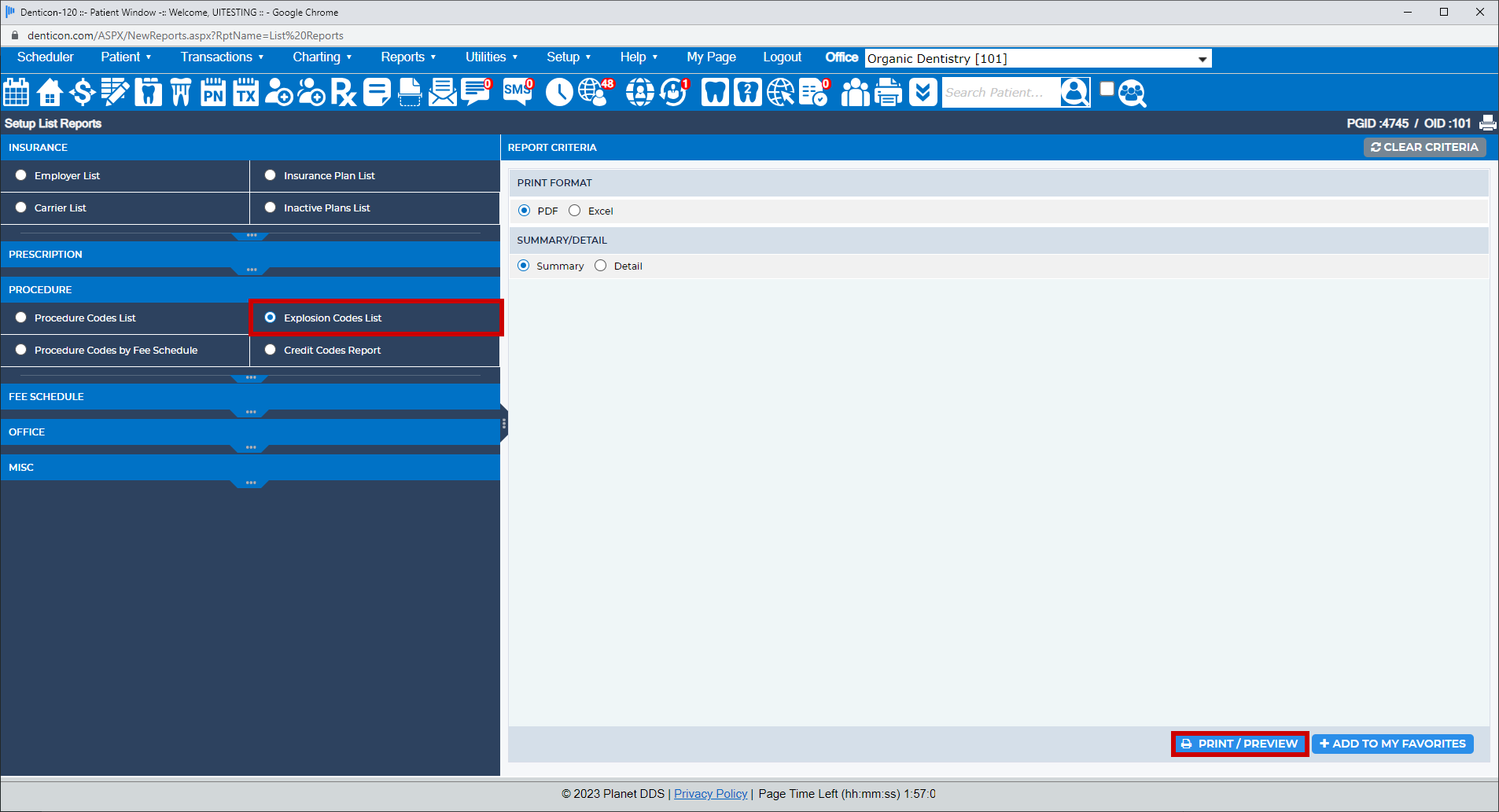Open the PN progress notes icon
1499x812 pixels.
click(x=212, y=92)
